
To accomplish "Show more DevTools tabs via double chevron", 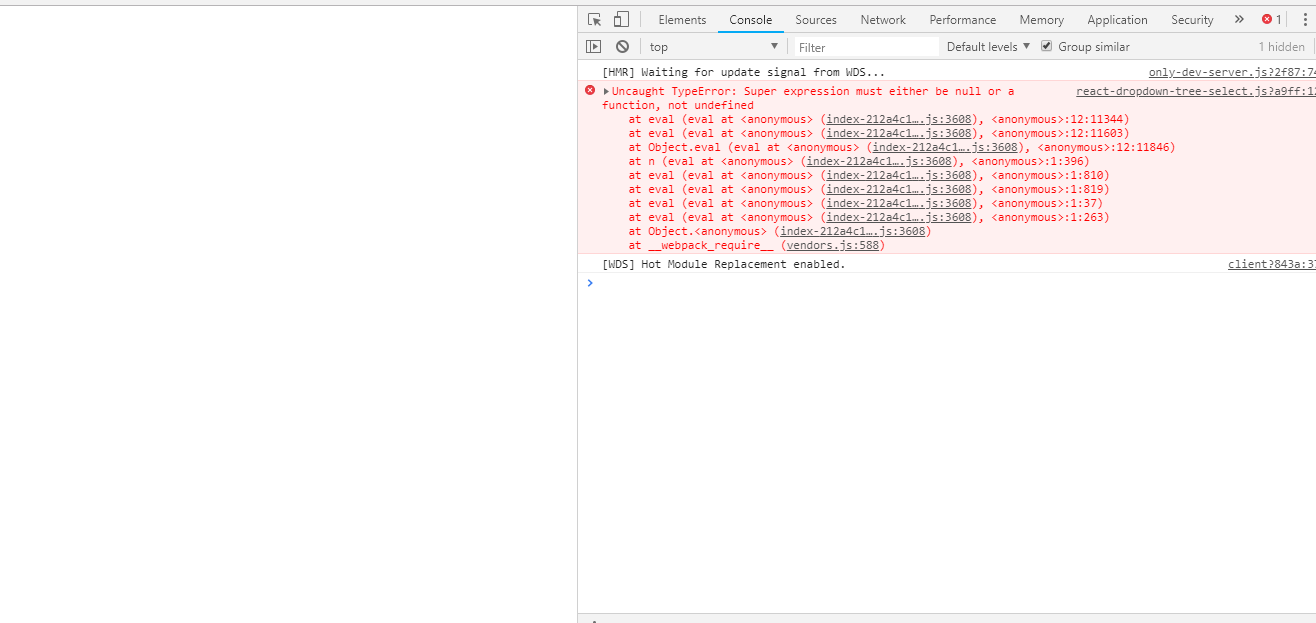I will coord(1239,19).
